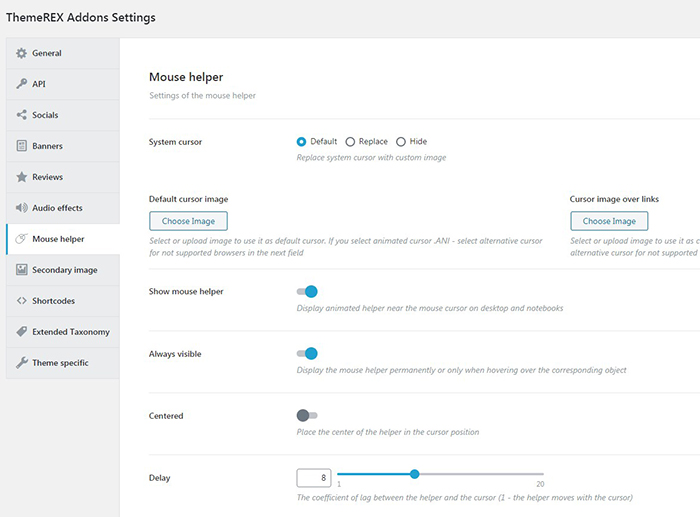This screenshot has height=517, width=700.
Task: Choose Image for default cursor
Action: (188, 221)
